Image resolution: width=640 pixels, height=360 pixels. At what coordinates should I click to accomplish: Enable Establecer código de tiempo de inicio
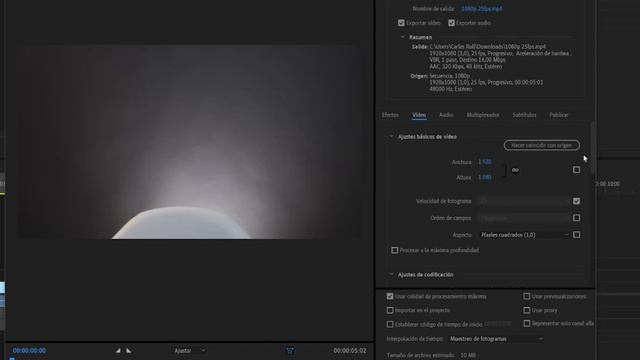pyautogui.click(x=390, y=324)
